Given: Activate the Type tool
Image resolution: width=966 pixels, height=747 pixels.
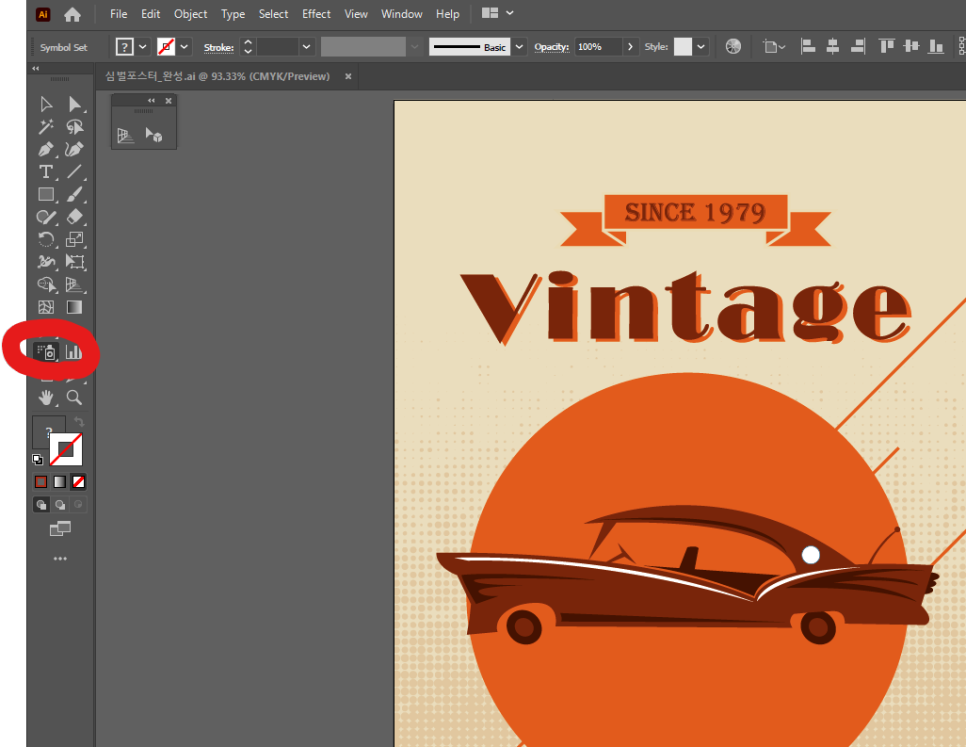Looking at the screenshot, I should tap(46, 172).
